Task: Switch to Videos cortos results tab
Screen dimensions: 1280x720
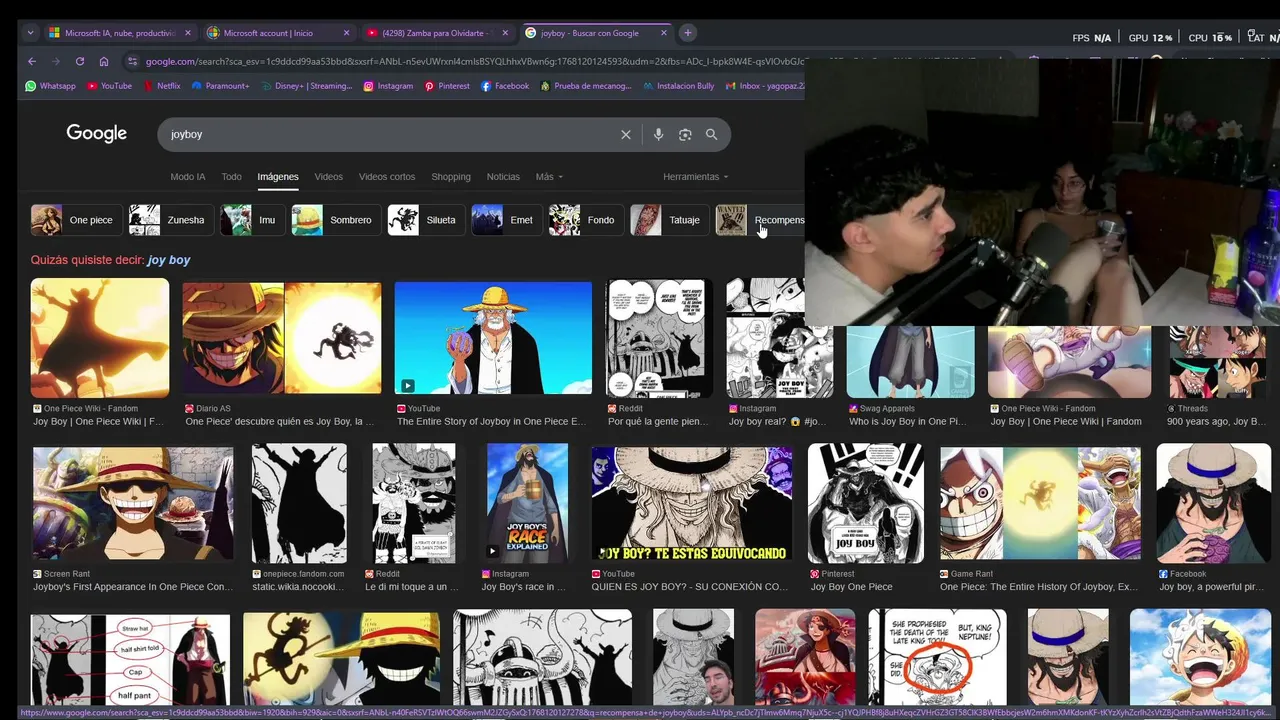Action: tap(387, 177)
